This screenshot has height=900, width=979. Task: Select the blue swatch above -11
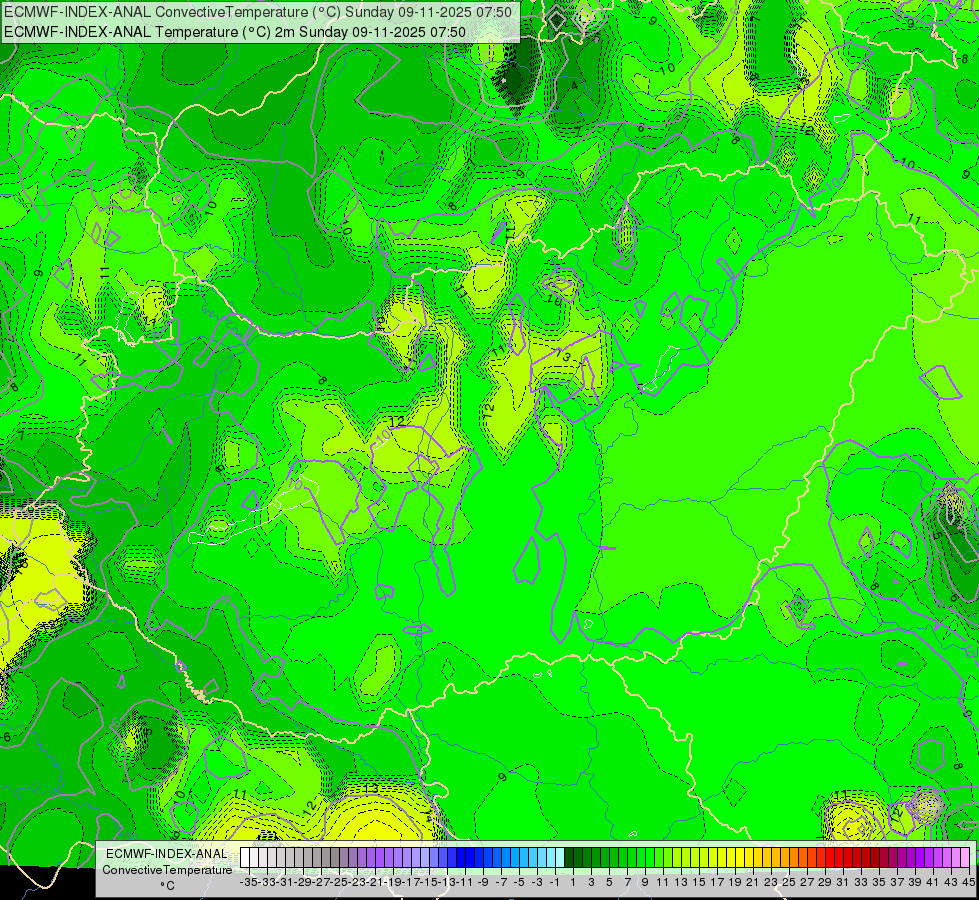[x=461, y=858]
